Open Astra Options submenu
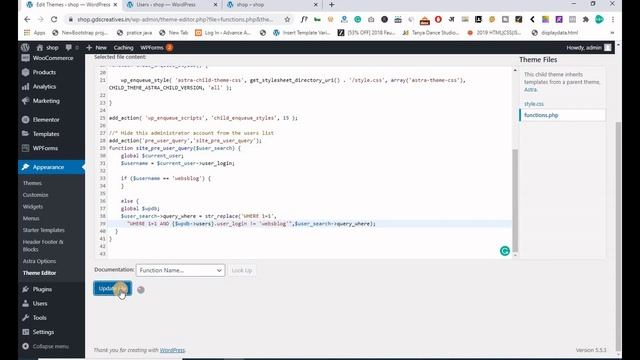Image resolution: width=640 pixels, height=360 pixels. (x=39, y=261)
